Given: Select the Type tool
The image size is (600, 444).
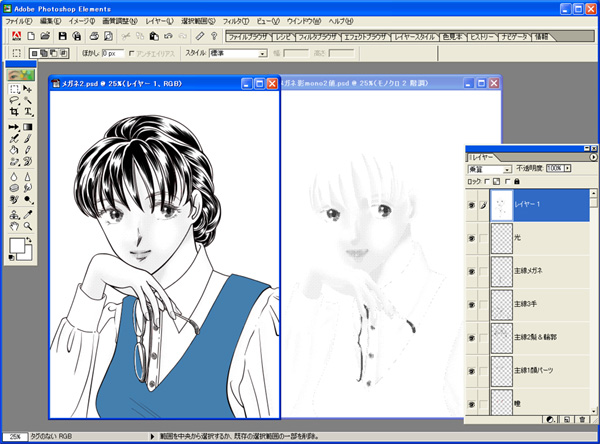Looking at the screenshot, I should pos(28,112).
